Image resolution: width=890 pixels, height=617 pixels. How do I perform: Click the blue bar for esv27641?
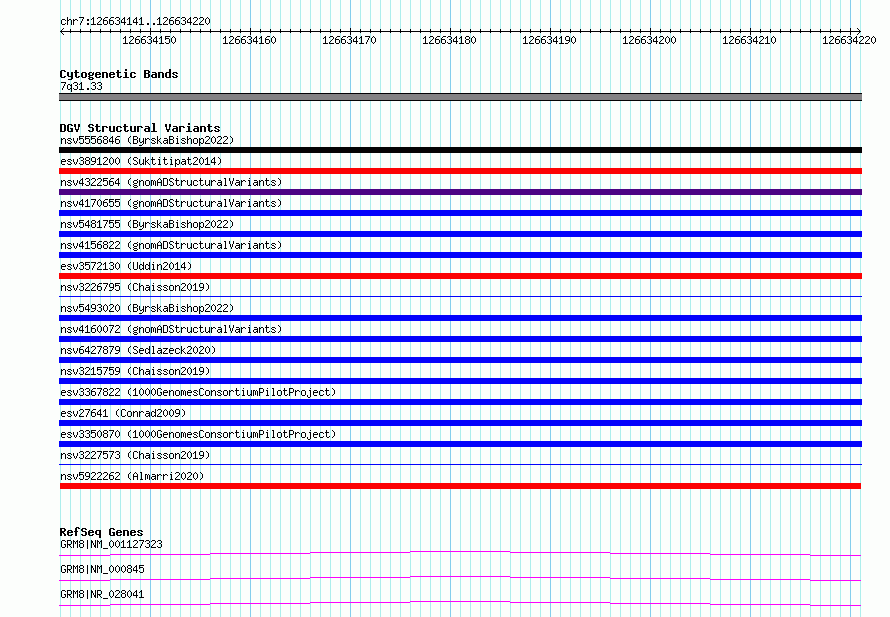(460, 423)
